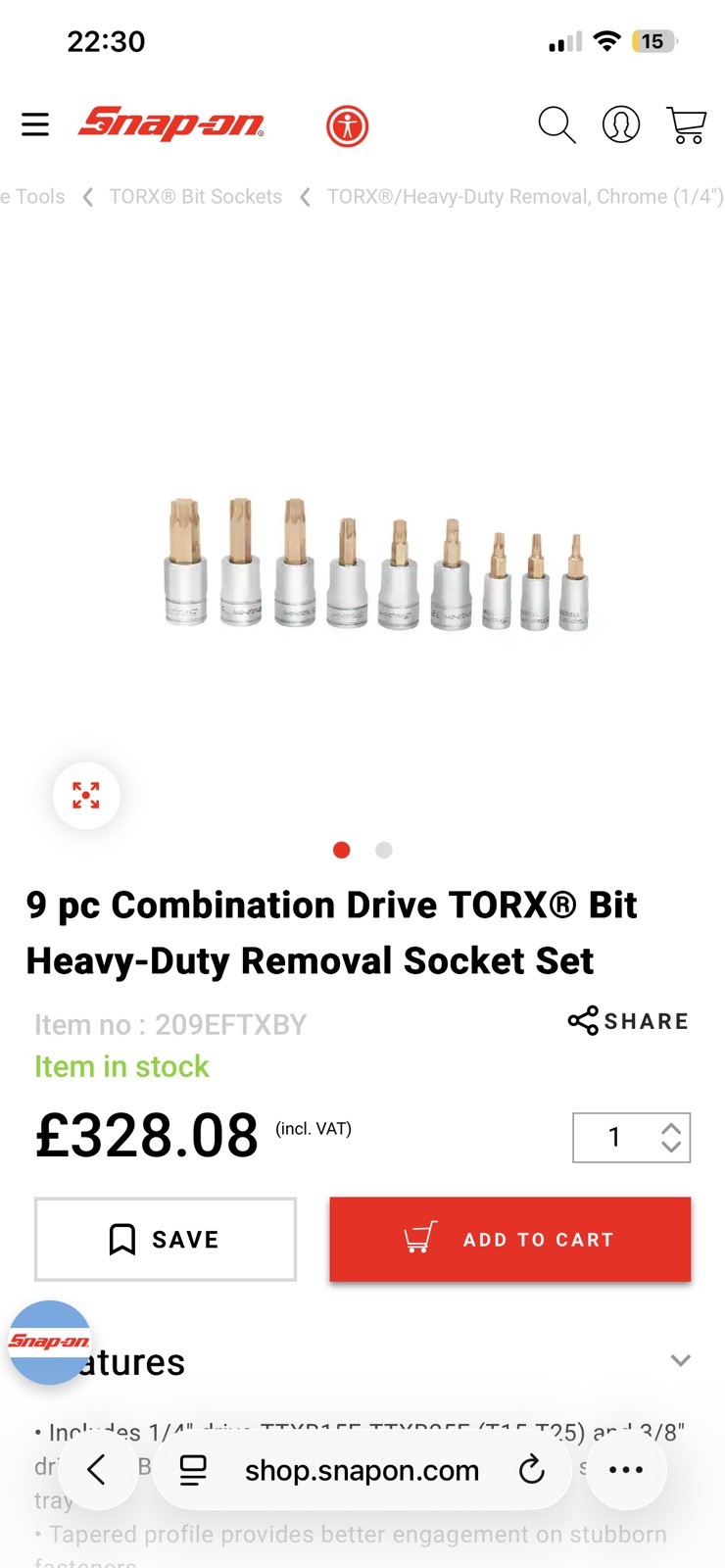Open the user account icon
This screenshot has width=725, height=1568.
click(620, 124)
